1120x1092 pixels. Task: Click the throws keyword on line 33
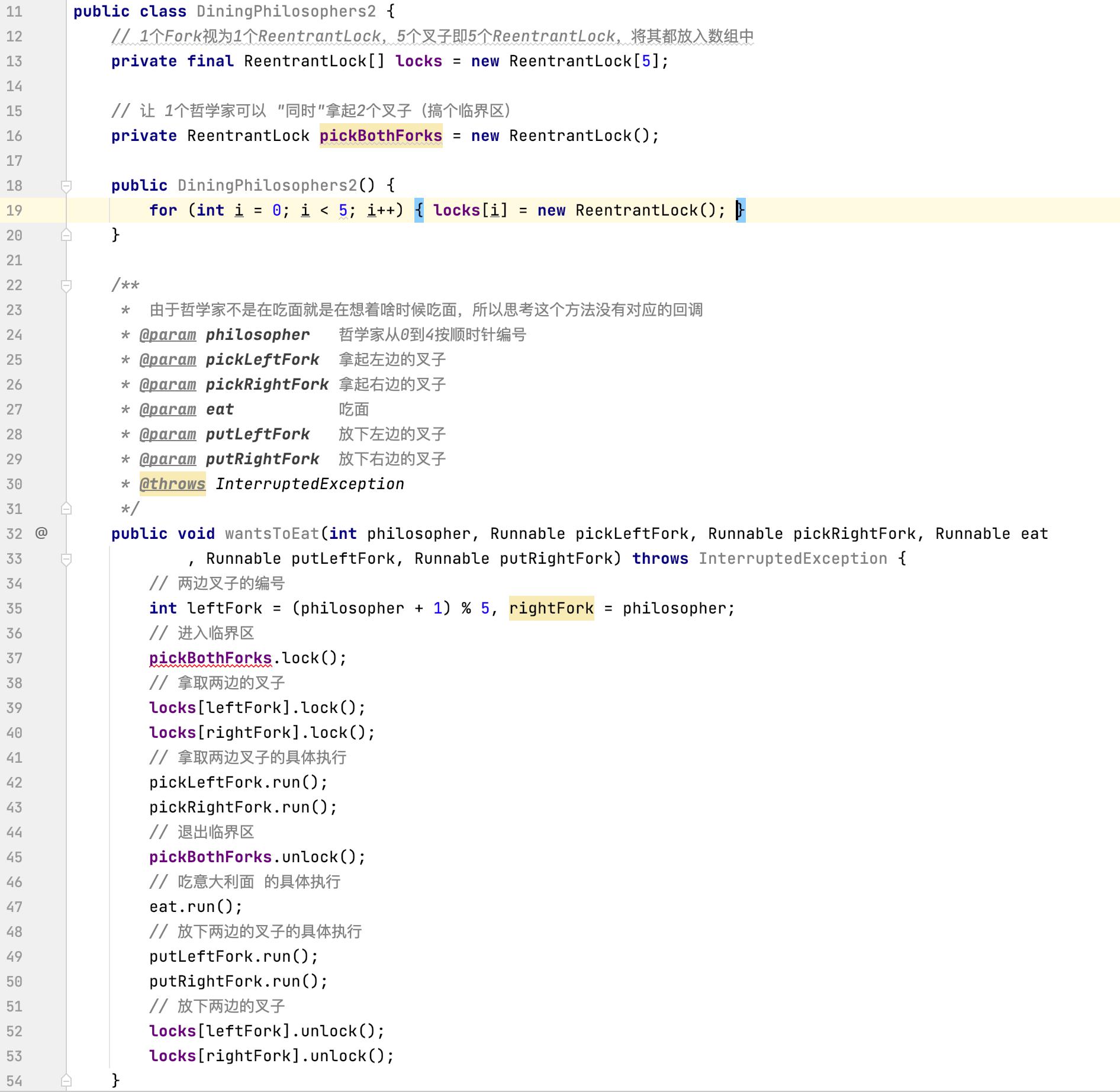[x=660, y=558]
